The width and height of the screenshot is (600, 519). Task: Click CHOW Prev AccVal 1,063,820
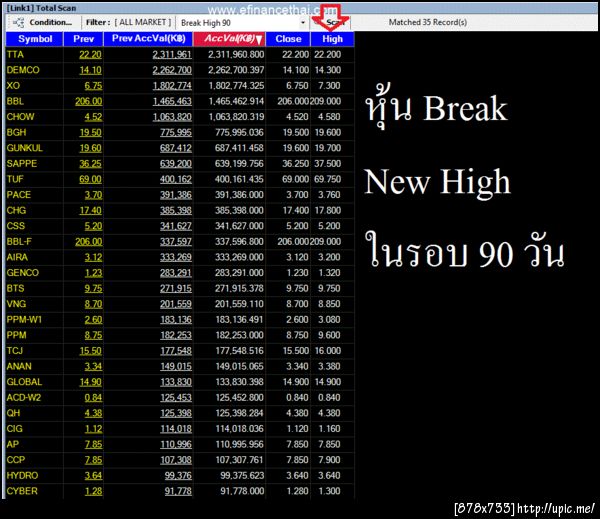(172, 117)
